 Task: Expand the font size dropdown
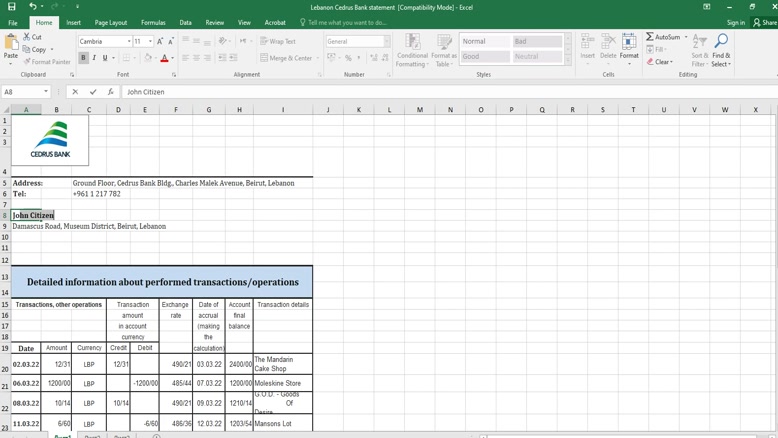pos(150,42)
